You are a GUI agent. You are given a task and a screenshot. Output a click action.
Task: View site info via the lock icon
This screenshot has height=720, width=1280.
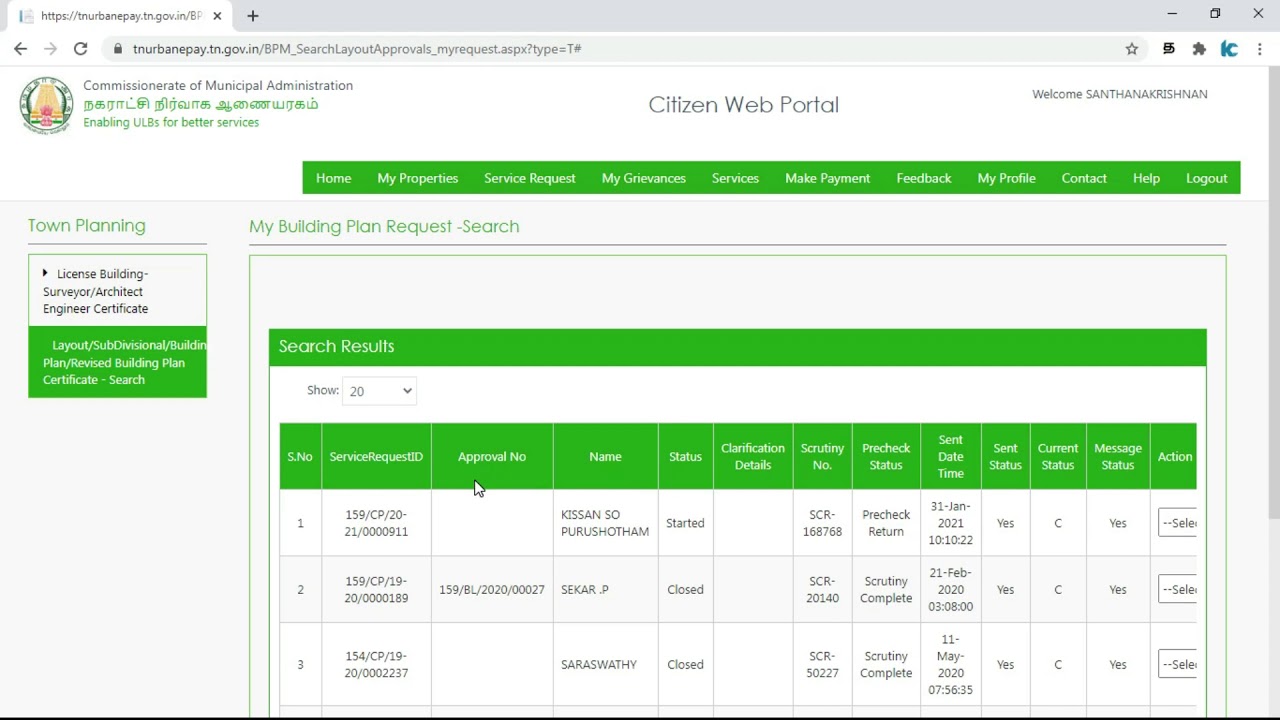tap(118, 49)
